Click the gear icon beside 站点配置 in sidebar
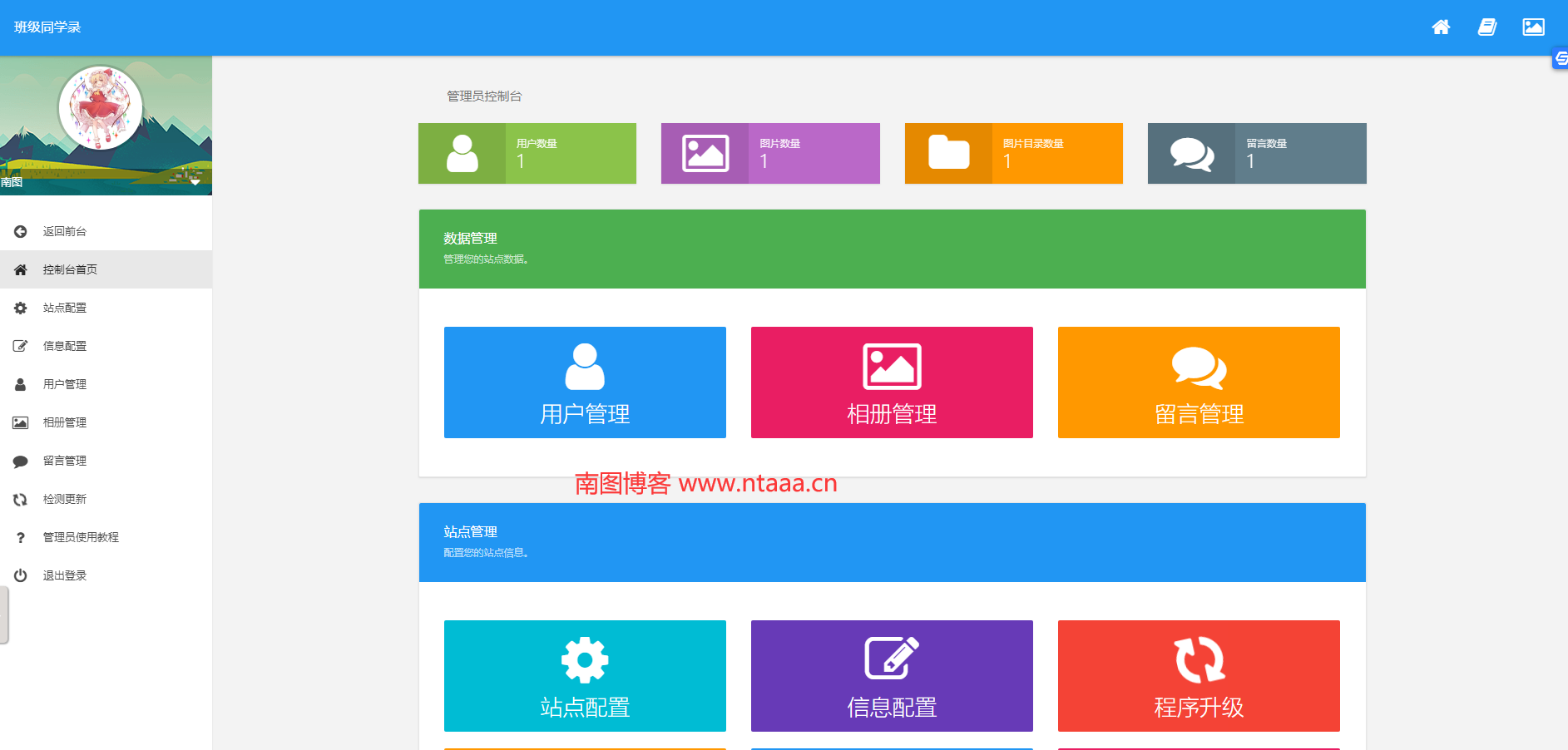Screen dimensions: 1568x750 (21, 308)
